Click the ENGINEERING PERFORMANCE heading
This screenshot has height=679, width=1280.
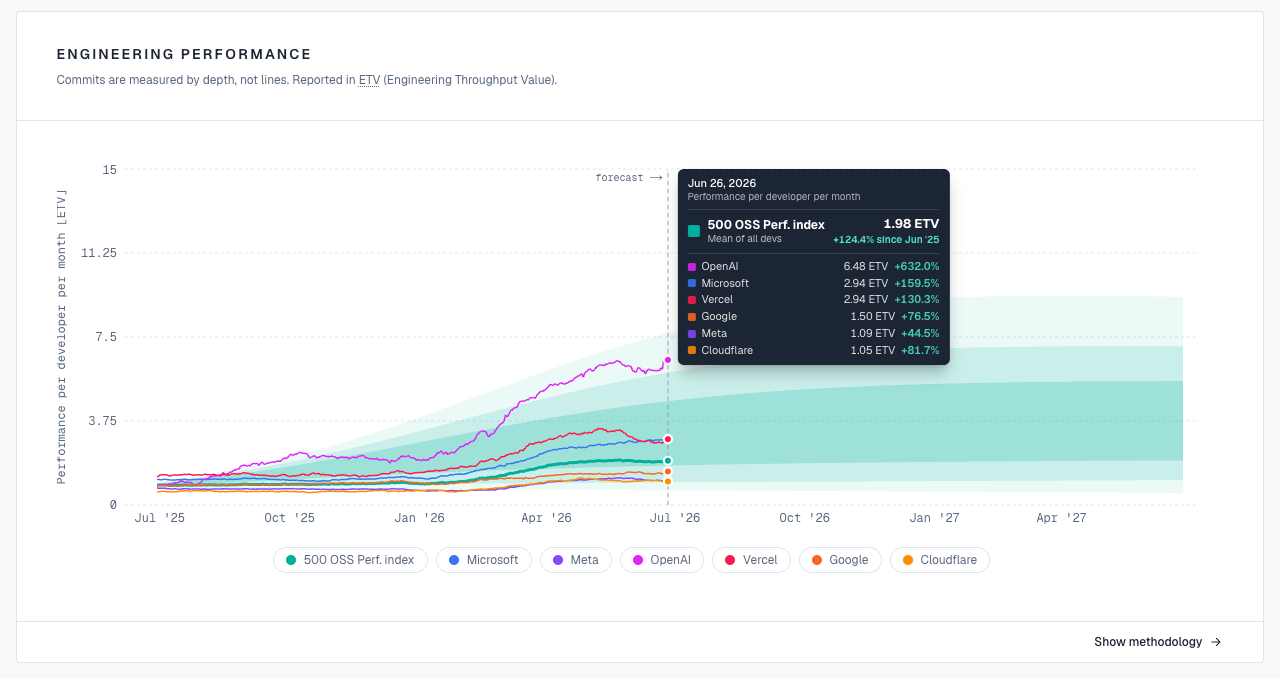point(184,54)
